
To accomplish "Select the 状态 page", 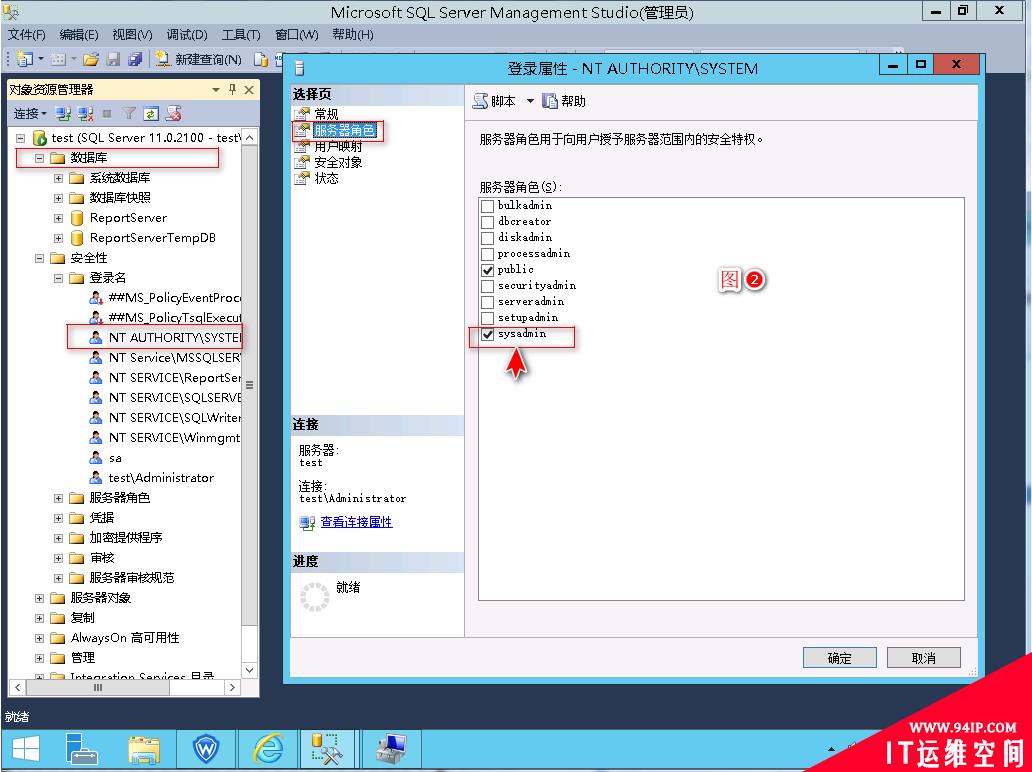I will pos(326,178).
